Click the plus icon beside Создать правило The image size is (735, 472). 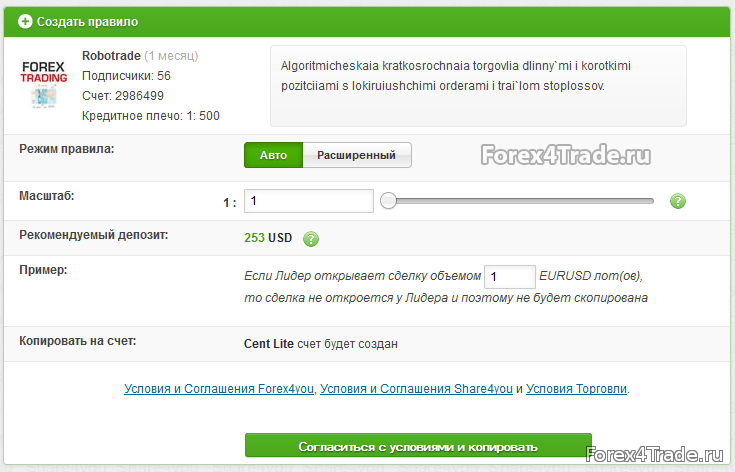pyautogui.click(x=25, y=22)
